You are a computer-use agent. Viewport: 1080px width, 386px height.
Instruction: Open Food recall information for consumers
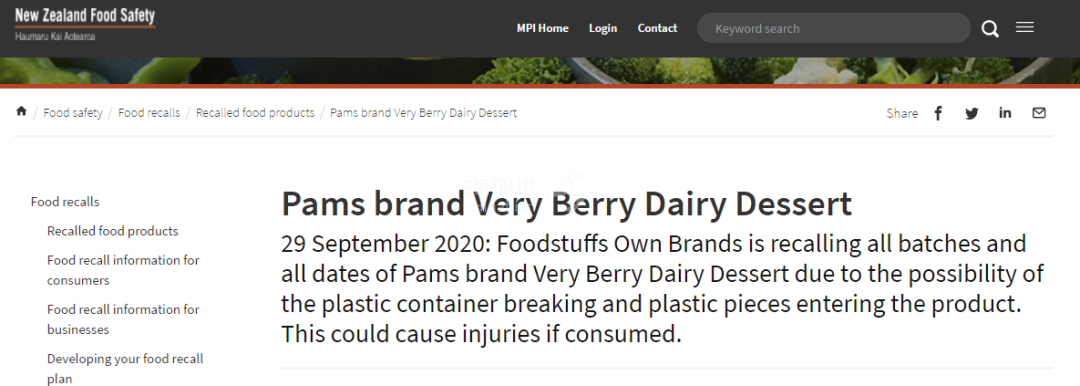pos(123,270)
